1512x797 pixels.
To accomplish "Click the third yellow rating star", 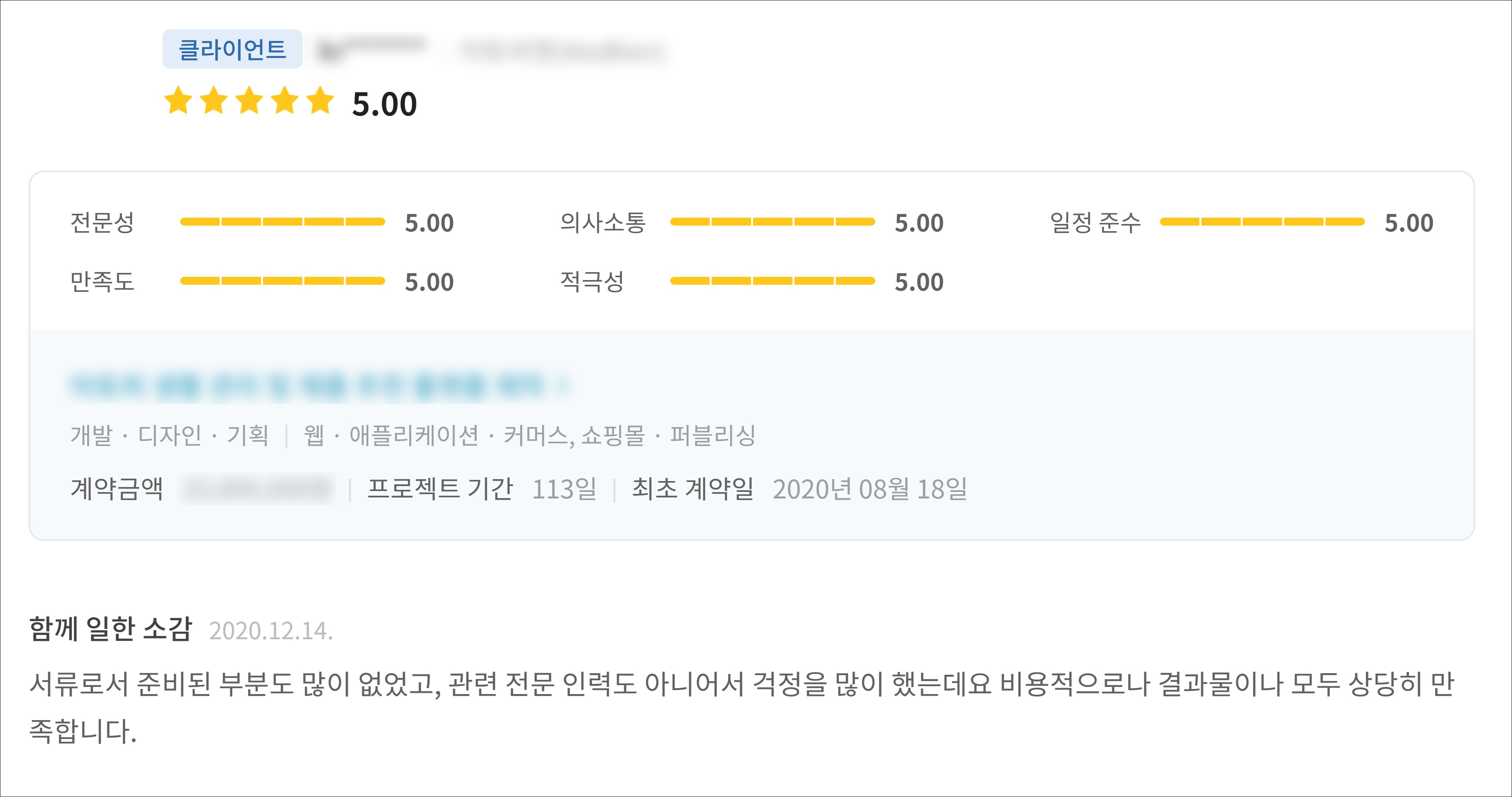I will point(250,101).
